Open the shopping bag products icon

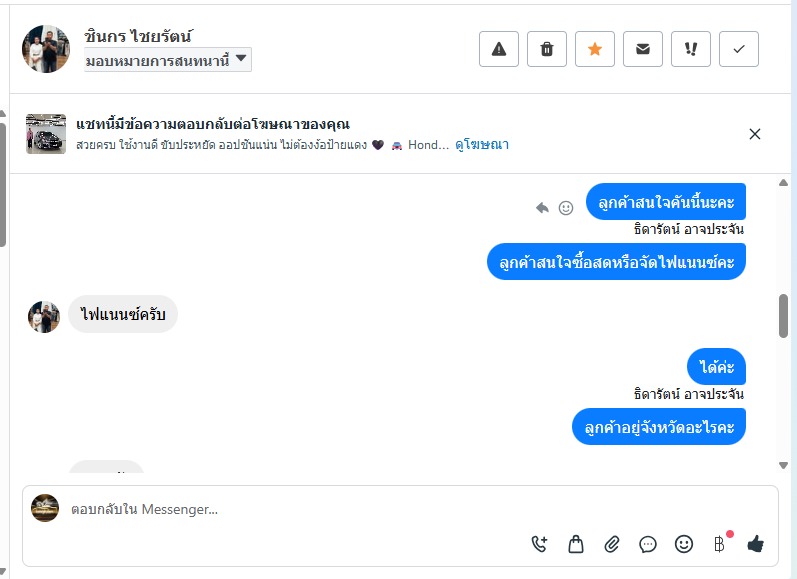tap(576, 544)
